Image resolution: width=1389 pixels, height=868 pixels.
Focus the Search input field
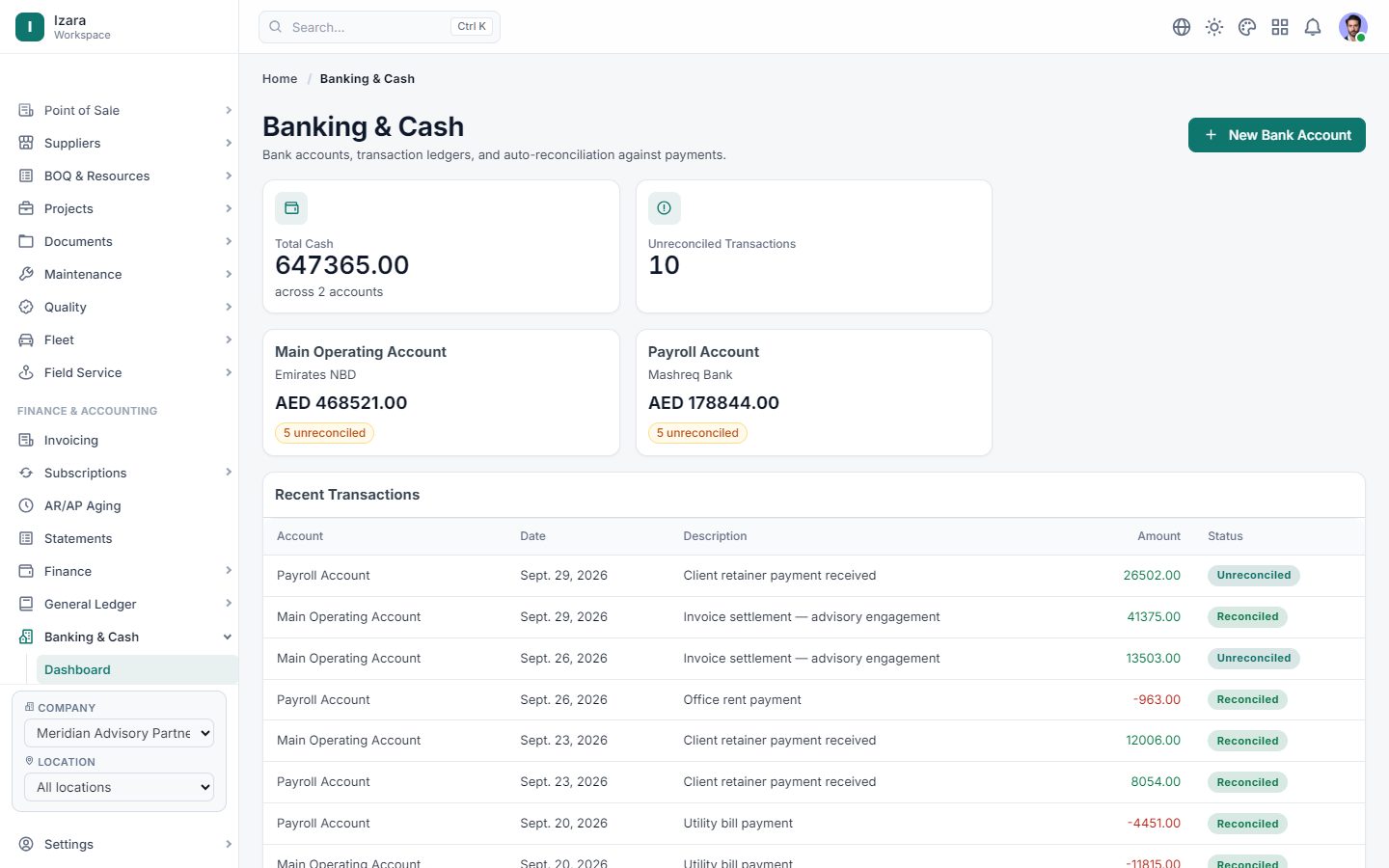[x=379, y=27]
